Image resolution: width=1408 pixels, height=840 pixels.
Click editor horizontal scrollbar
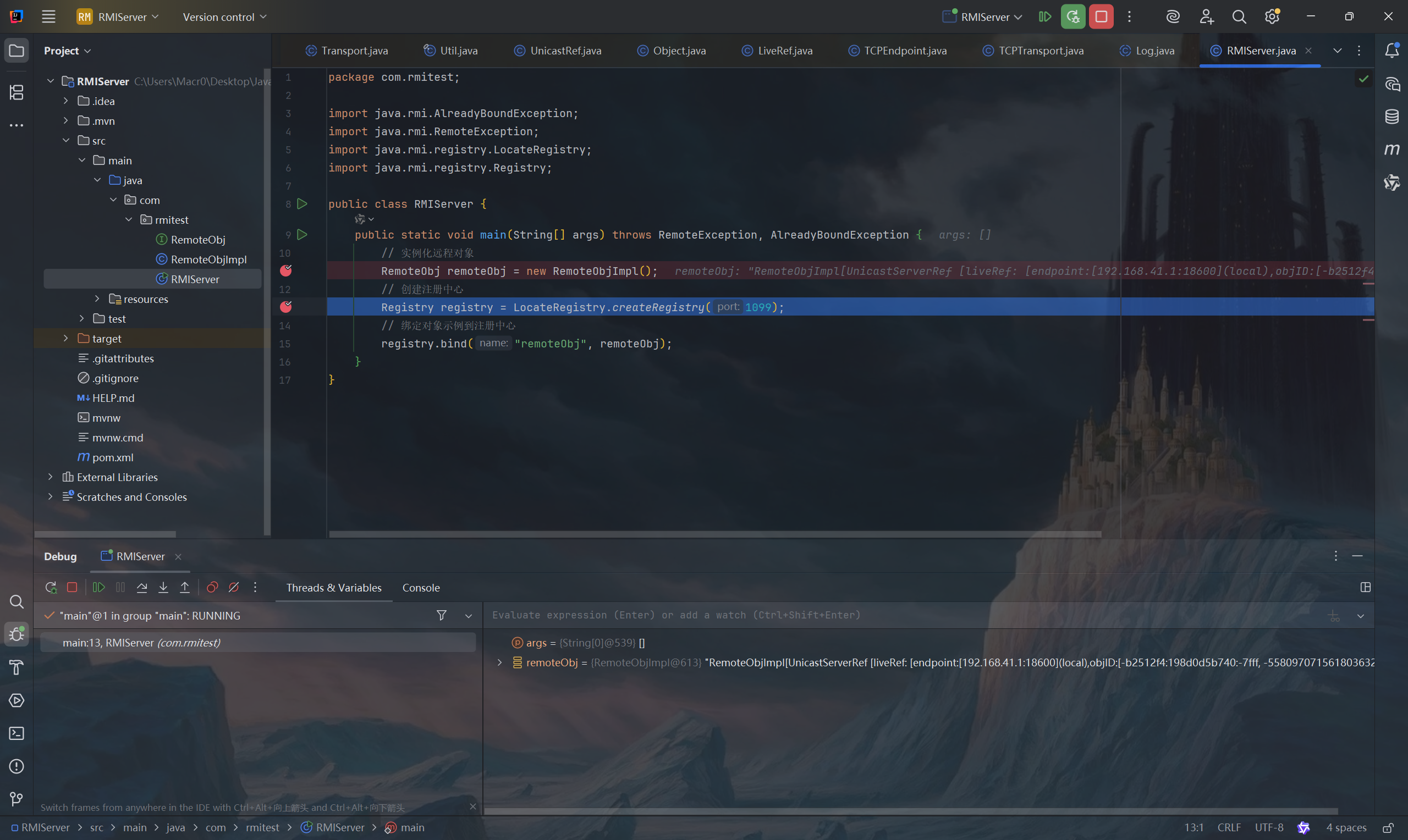pyautogui.click(x=715, y=534)
